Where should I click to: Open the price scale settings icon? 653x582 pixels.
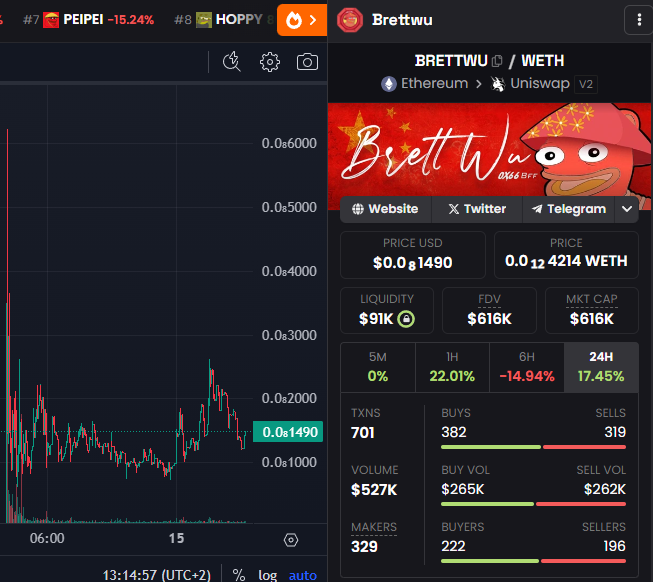point(291,540)
